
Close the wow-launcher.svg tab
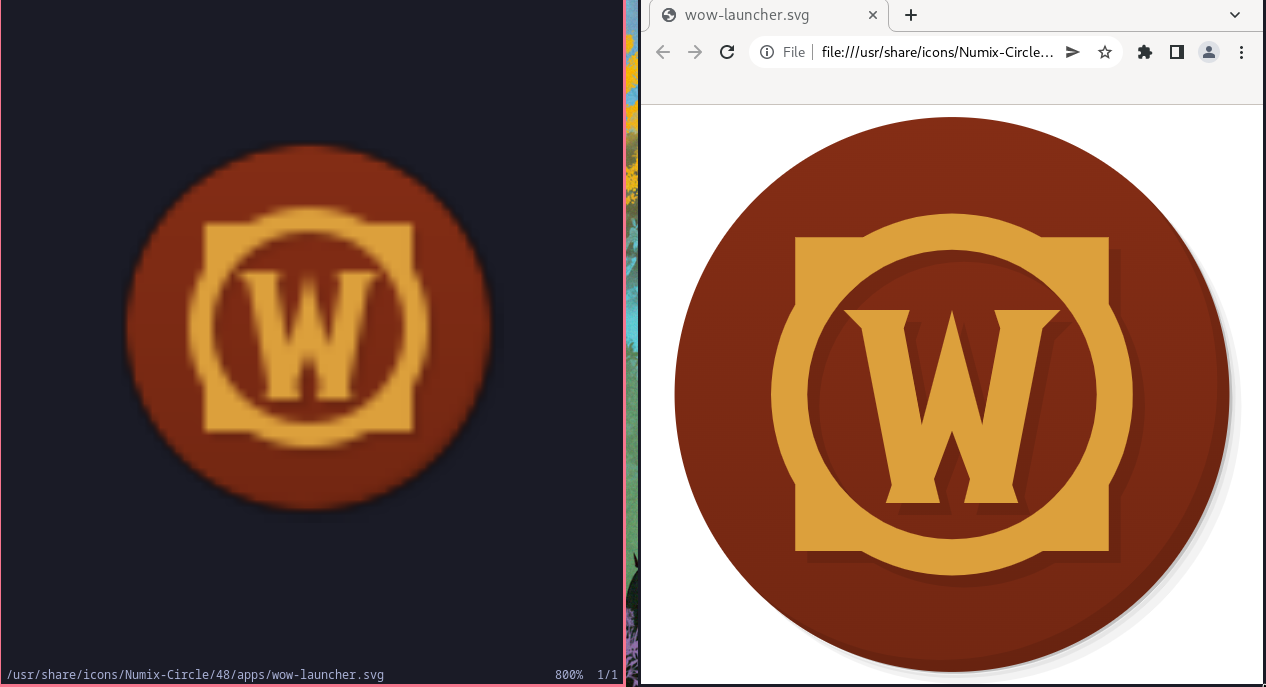[873, 15]
